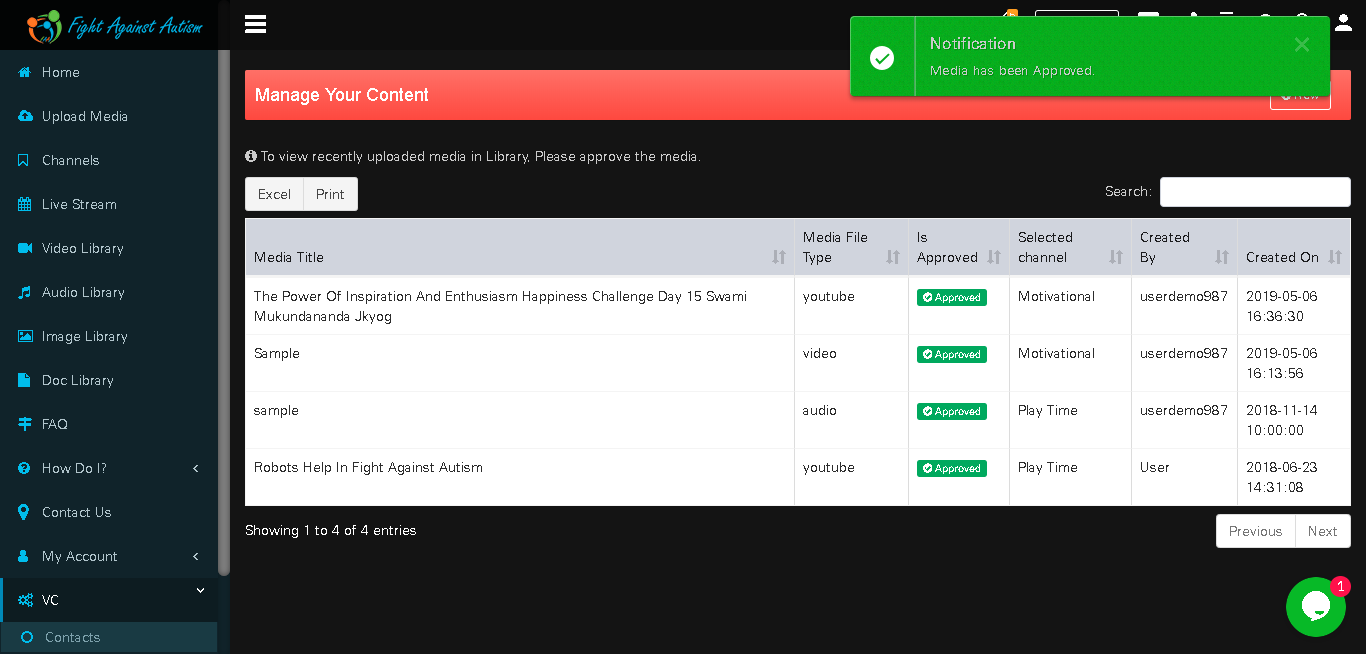
Task: Click the 'Sample' title in the video row
Action: 277,353
